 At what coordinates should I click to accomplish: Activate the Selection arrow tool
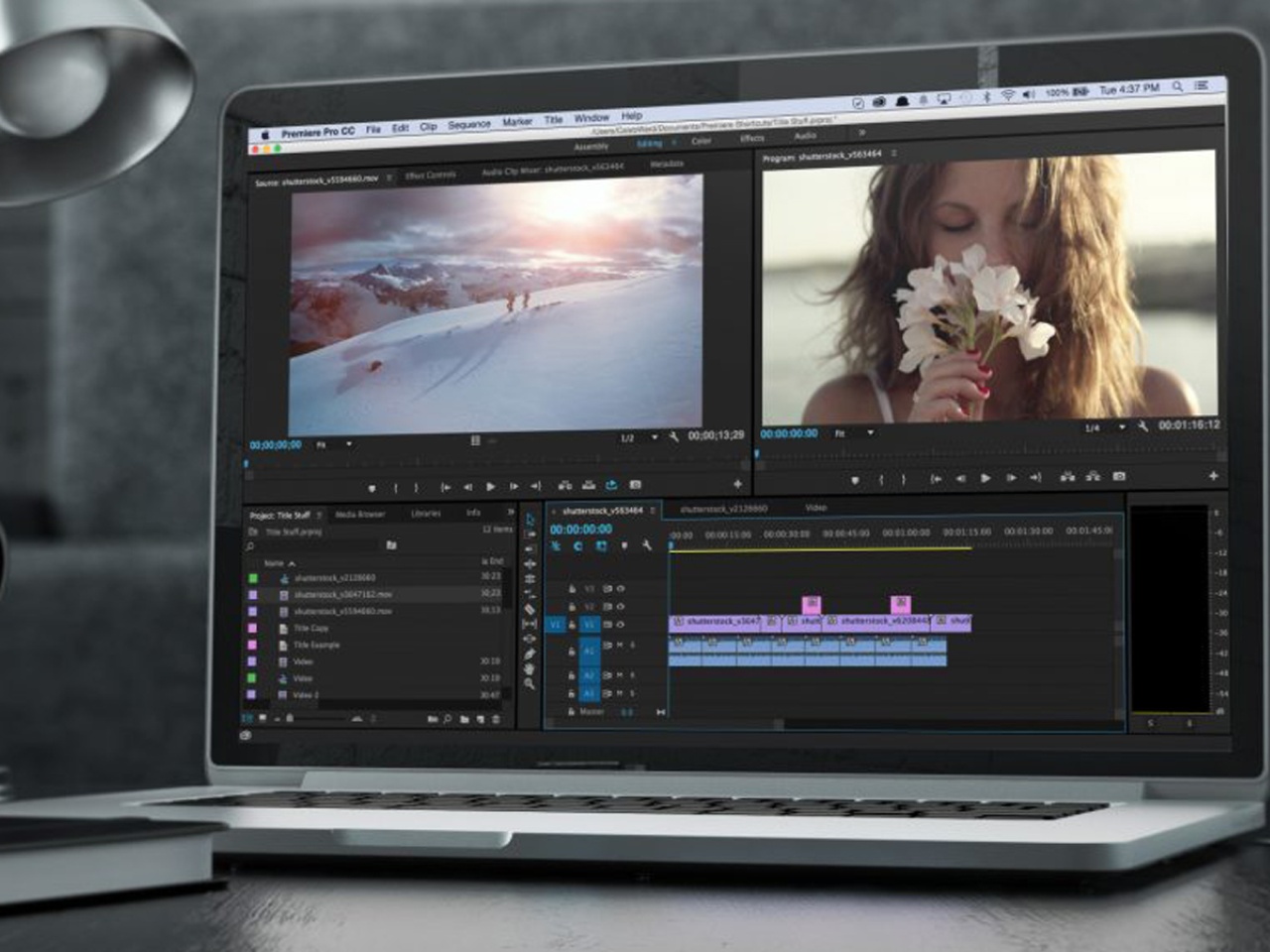click(x=530, y=520)
